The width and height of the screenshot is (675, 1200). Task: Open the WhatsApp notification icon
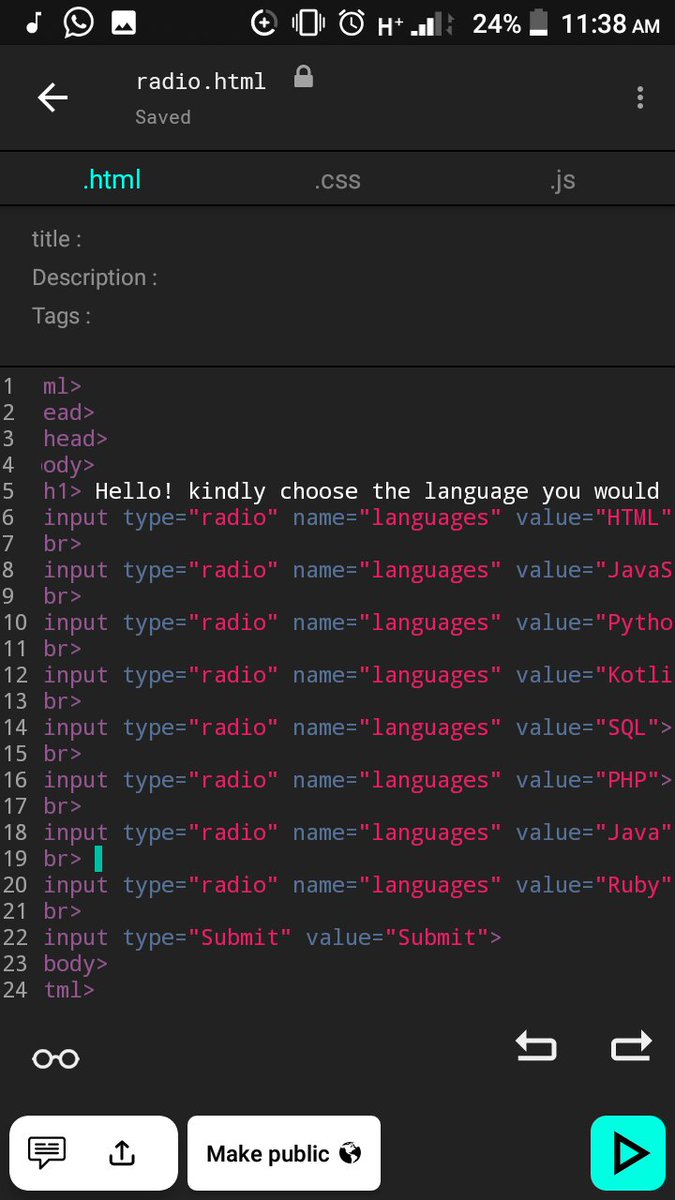tap(78, 23)
